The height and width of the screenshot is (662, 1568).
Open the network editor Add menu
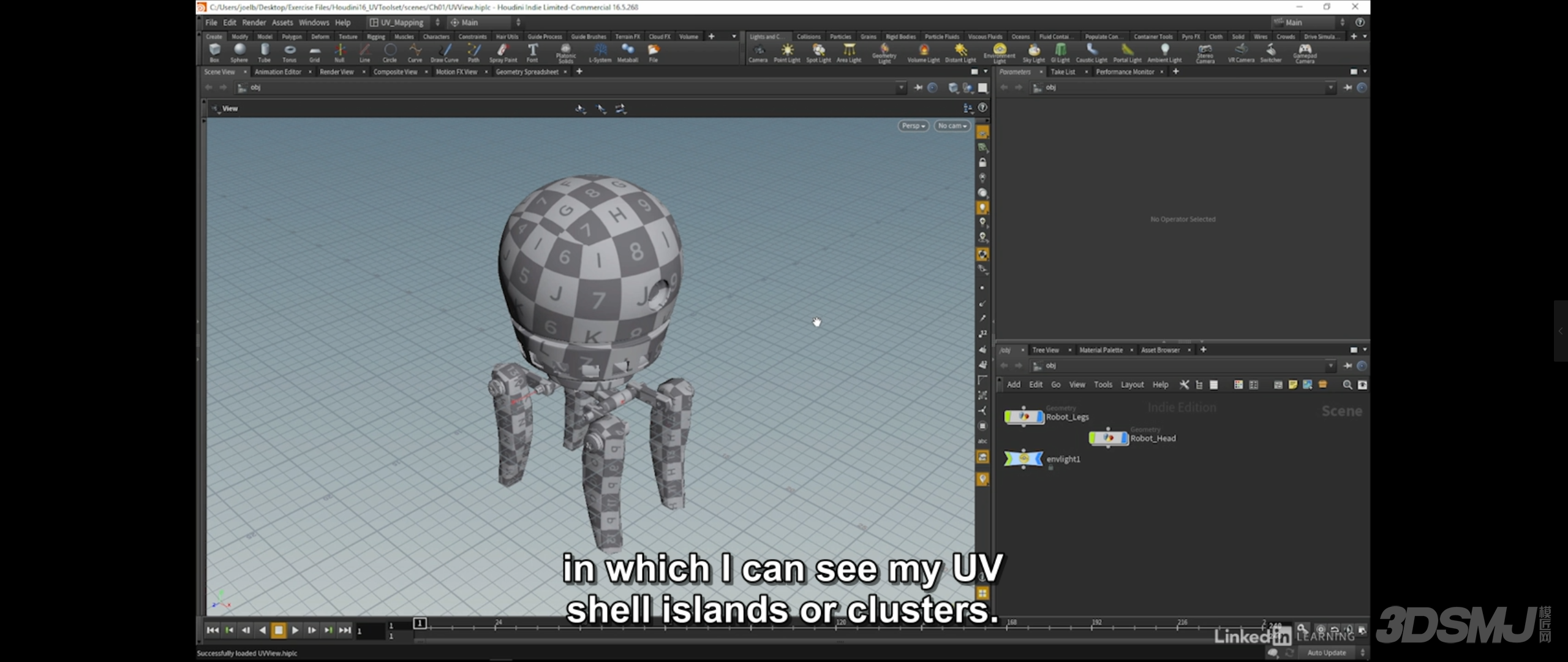click(x=1014, y=384)
